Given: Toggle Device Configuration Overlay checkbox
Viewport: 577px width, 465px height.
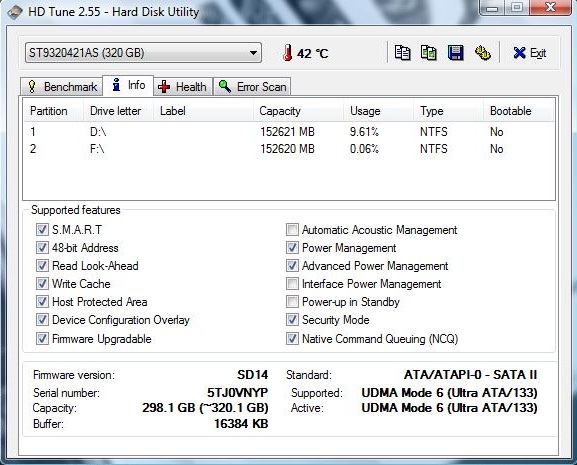Looking at the screenshot, I should click(42, 320).
